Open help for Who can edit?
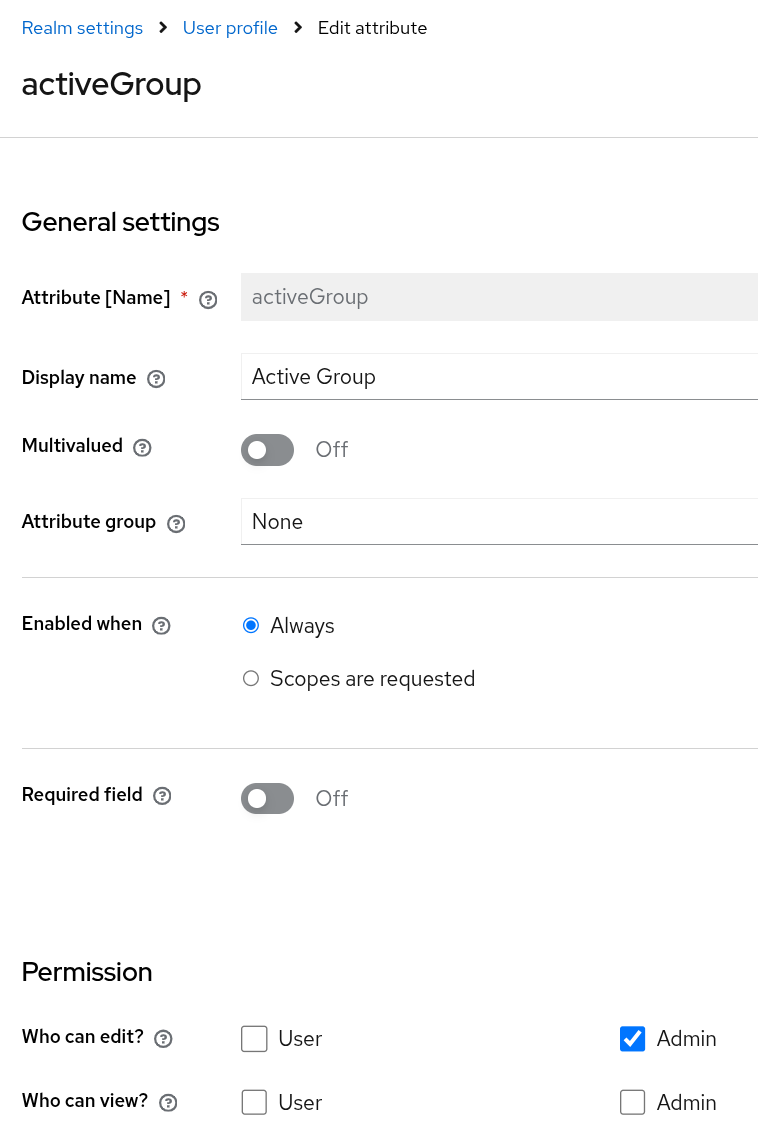 tap(163, 1039)
